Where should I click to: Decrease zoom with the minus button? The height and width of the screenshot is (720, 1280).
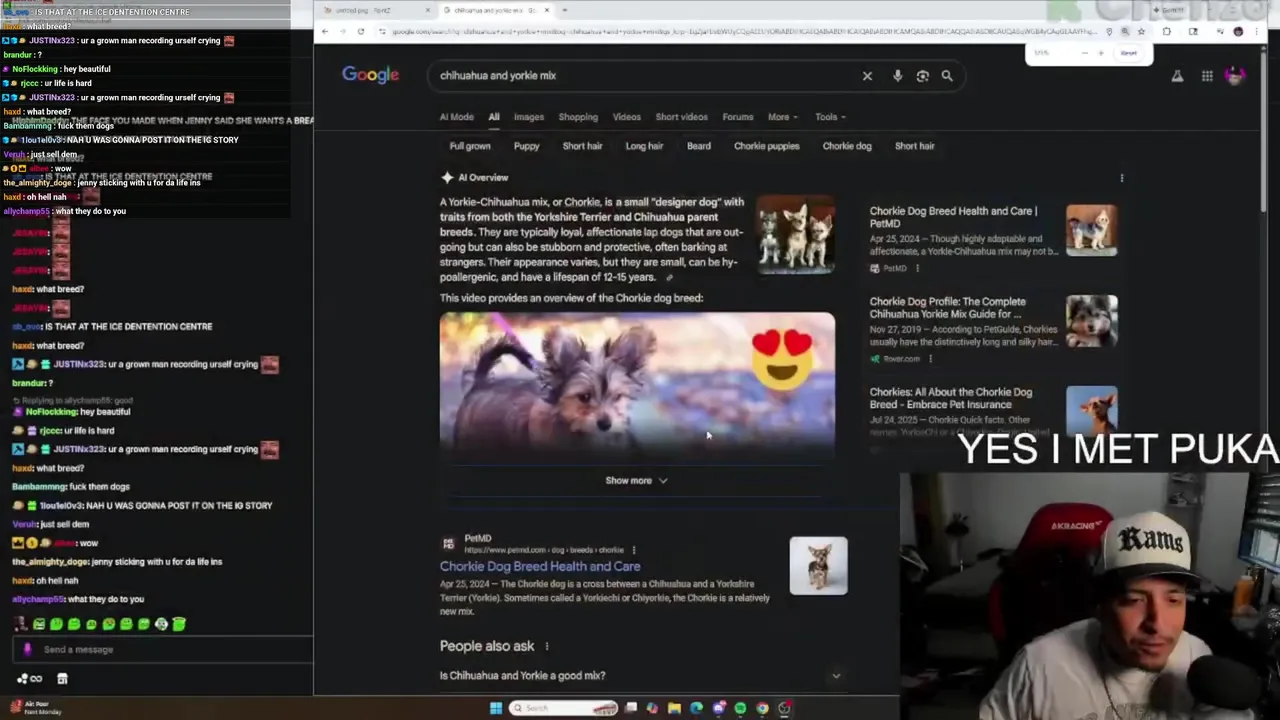coord(1083,53)
